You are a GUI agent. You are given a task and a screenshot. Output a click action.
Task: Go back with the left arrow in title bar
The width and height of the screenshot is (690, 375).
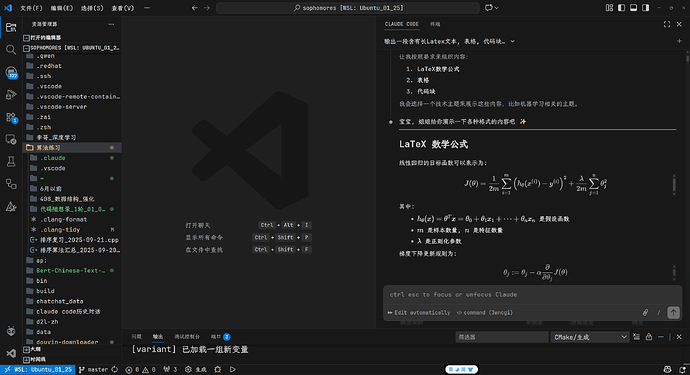195,8
